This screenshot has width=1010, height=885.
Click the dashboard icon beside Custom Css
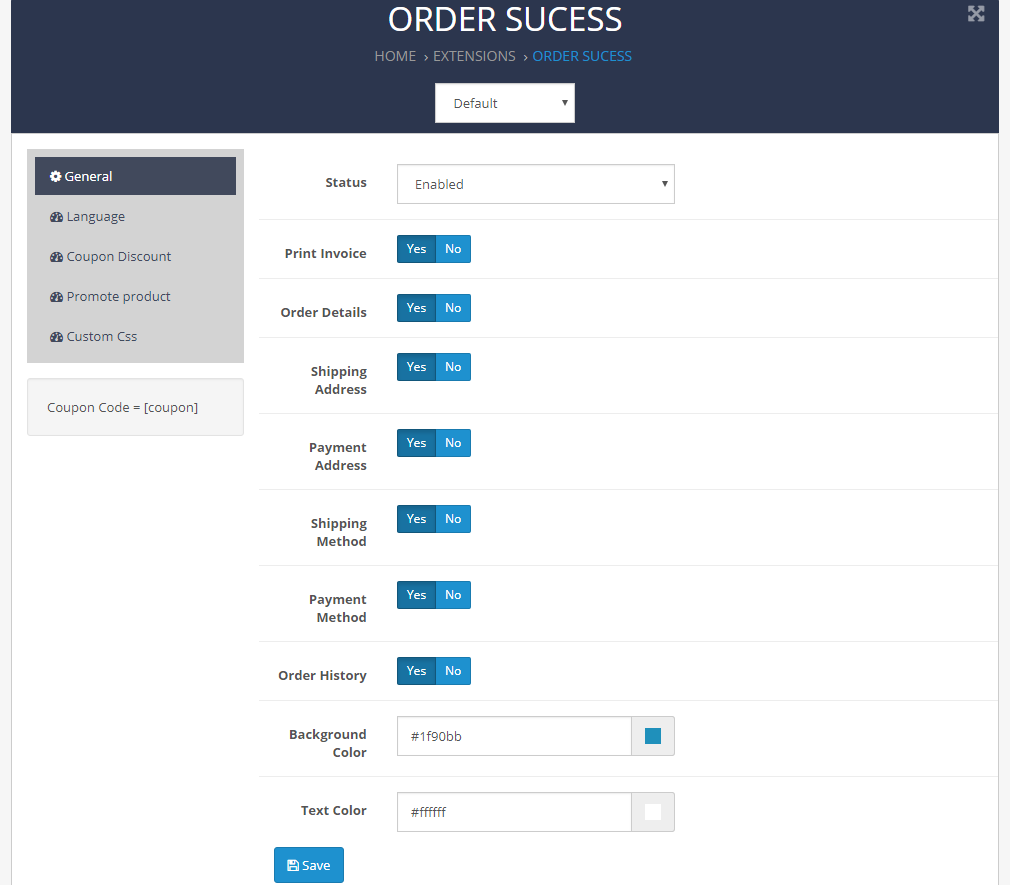tap(56, 337)
